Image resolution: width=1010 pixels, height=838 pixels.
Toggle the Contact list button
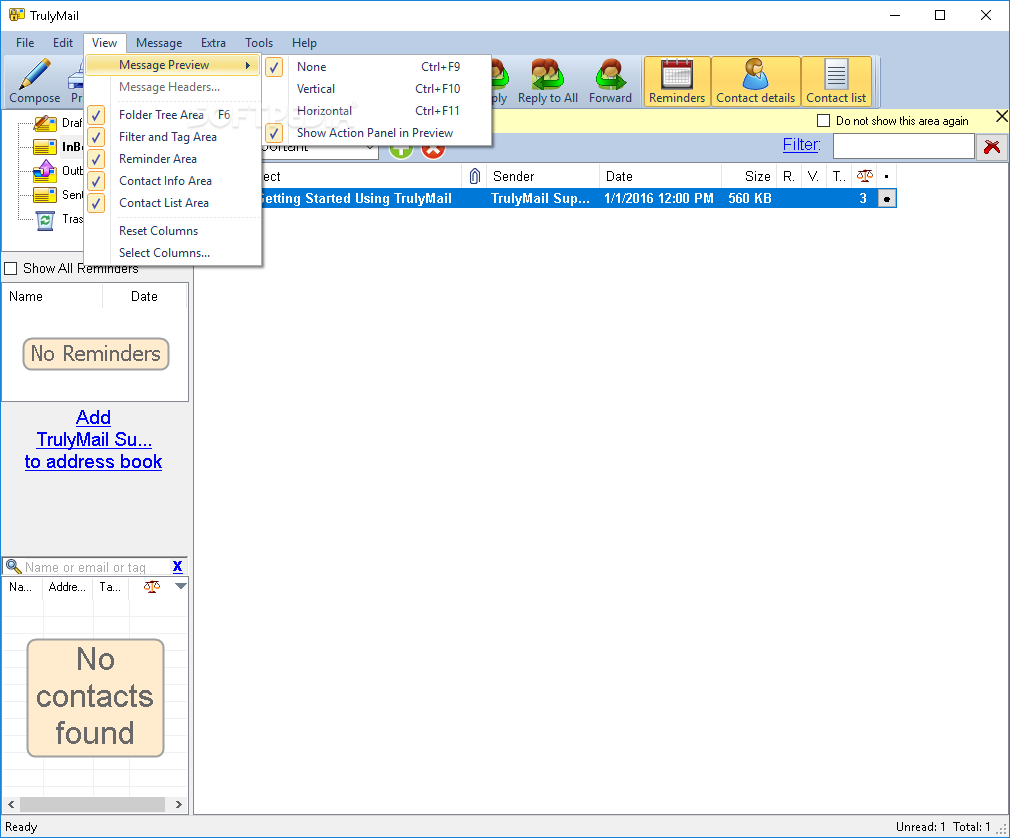(836, 81)
